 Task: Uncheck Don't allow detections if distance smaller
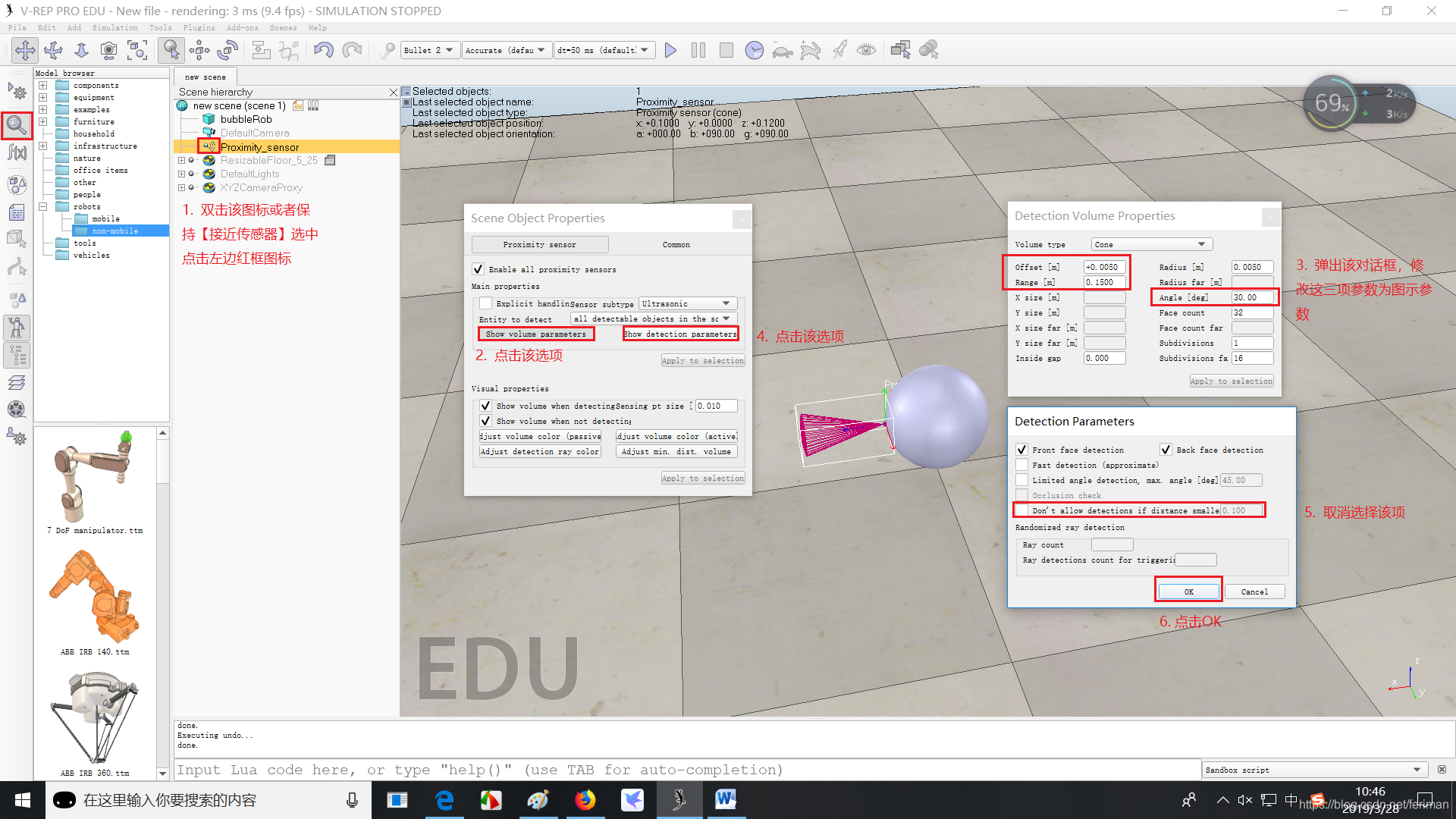pyautogui.click(x=1022, y=510)
